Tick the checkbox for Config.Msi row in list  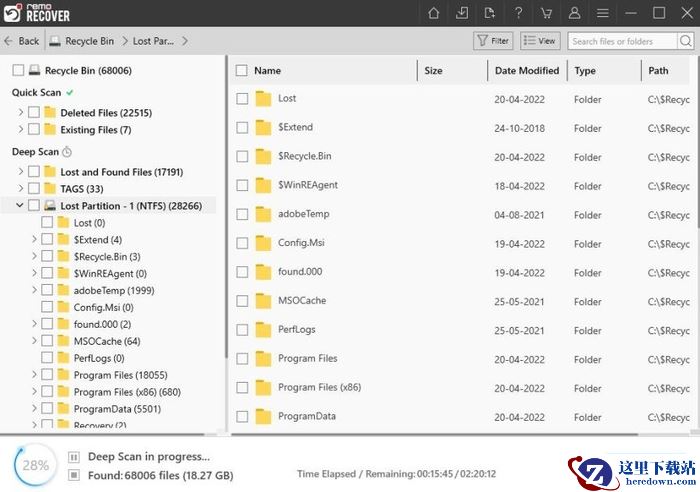[x=242, y=243]
